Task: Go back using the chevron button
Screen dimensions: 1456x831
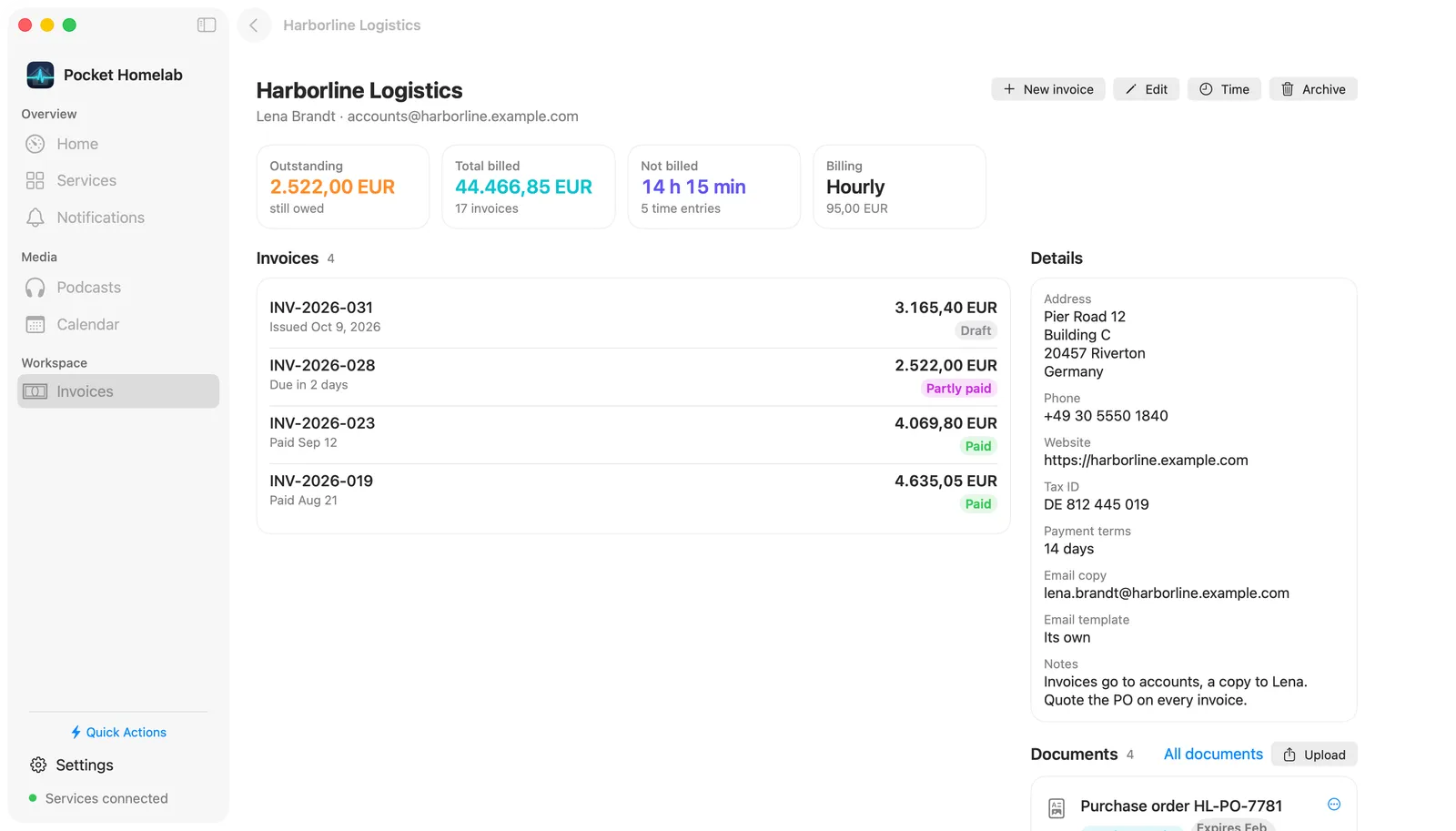Action: [x=254, y=25]
